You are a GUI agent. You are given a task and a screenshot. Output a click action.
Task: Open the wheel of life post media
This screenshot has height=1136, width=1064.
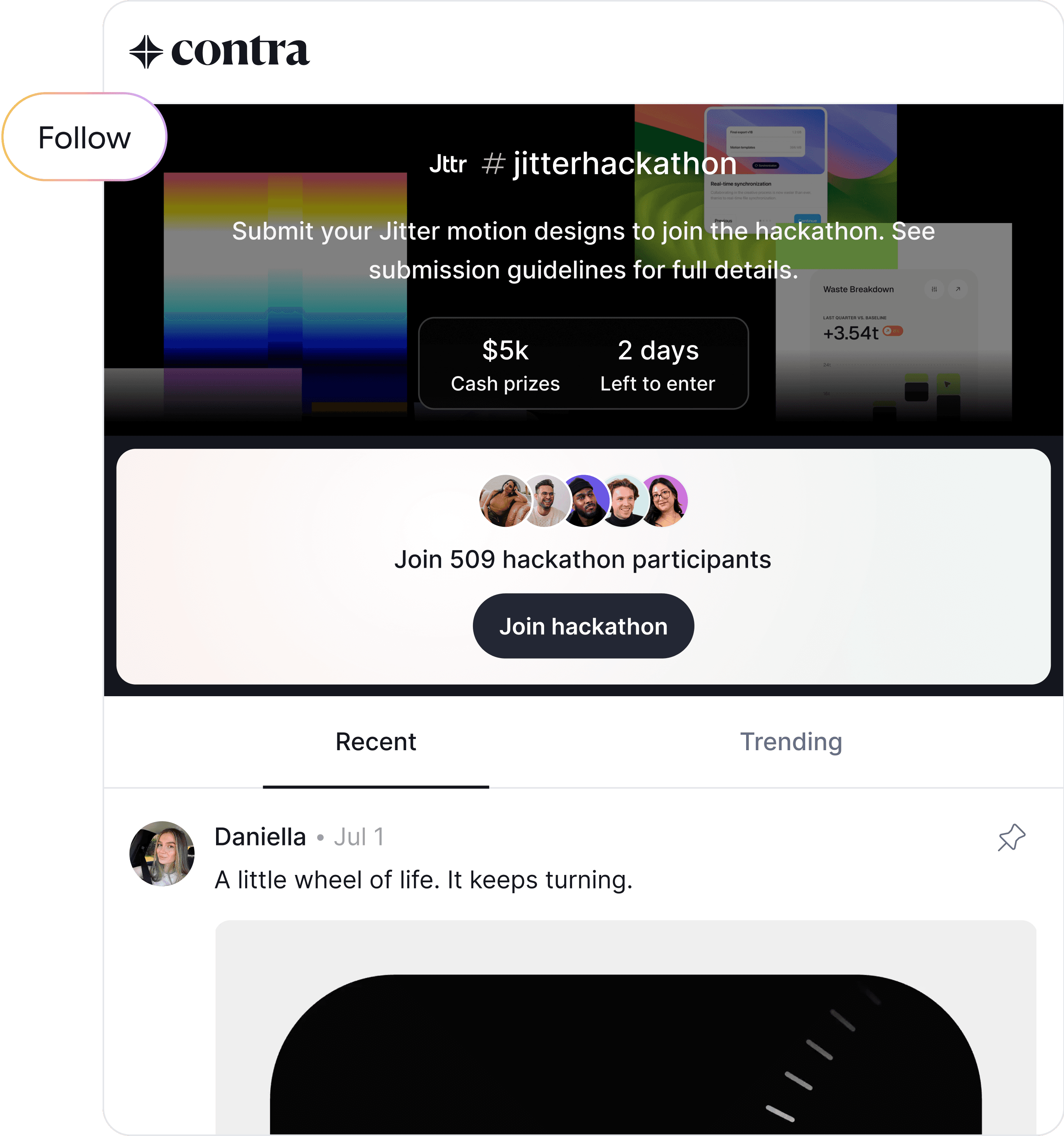[x=626, y=1027]
